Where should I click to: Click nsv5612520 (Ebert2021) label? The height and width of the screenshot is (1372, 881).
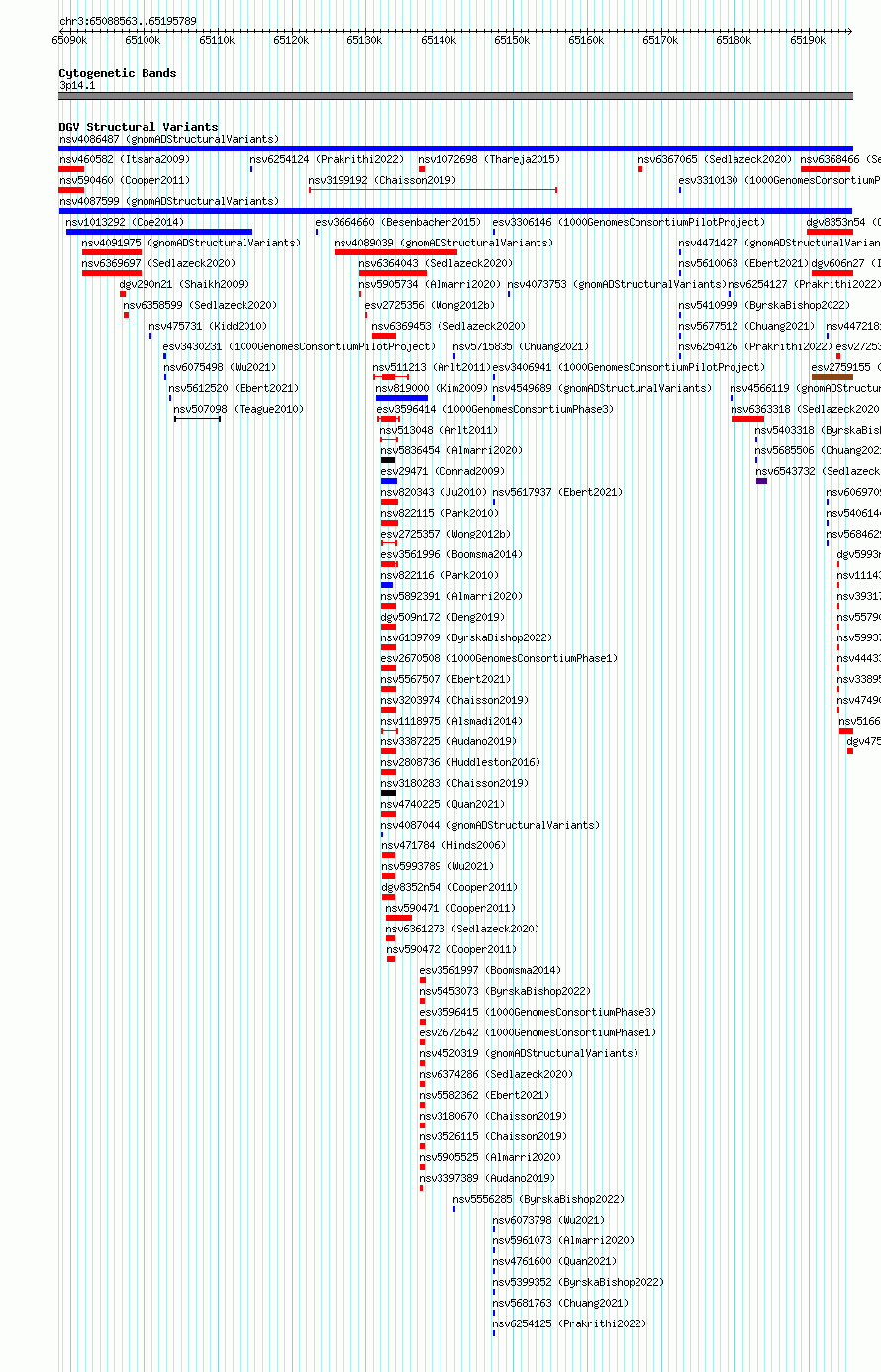pos(234,388)
